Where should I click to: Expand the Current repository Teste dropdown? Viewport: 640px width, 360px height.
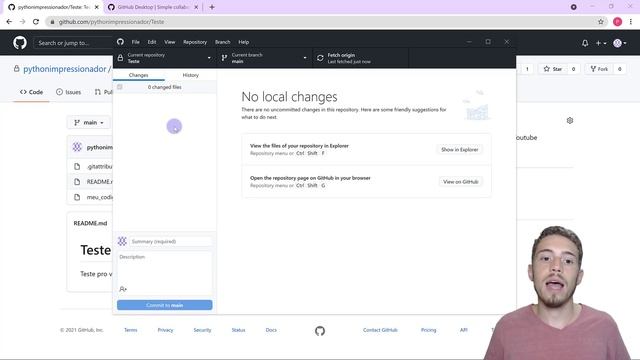165,58
